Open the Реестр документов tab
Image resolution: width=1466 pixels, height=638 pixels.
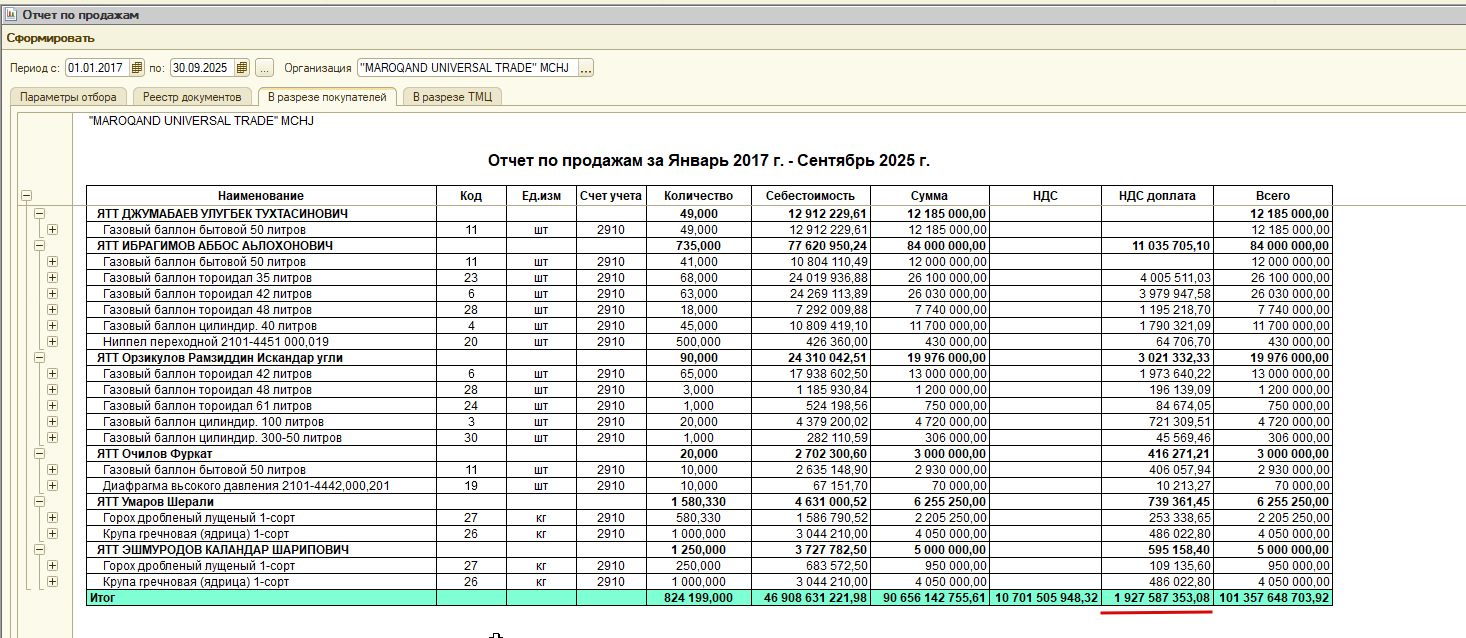[192, 97]
